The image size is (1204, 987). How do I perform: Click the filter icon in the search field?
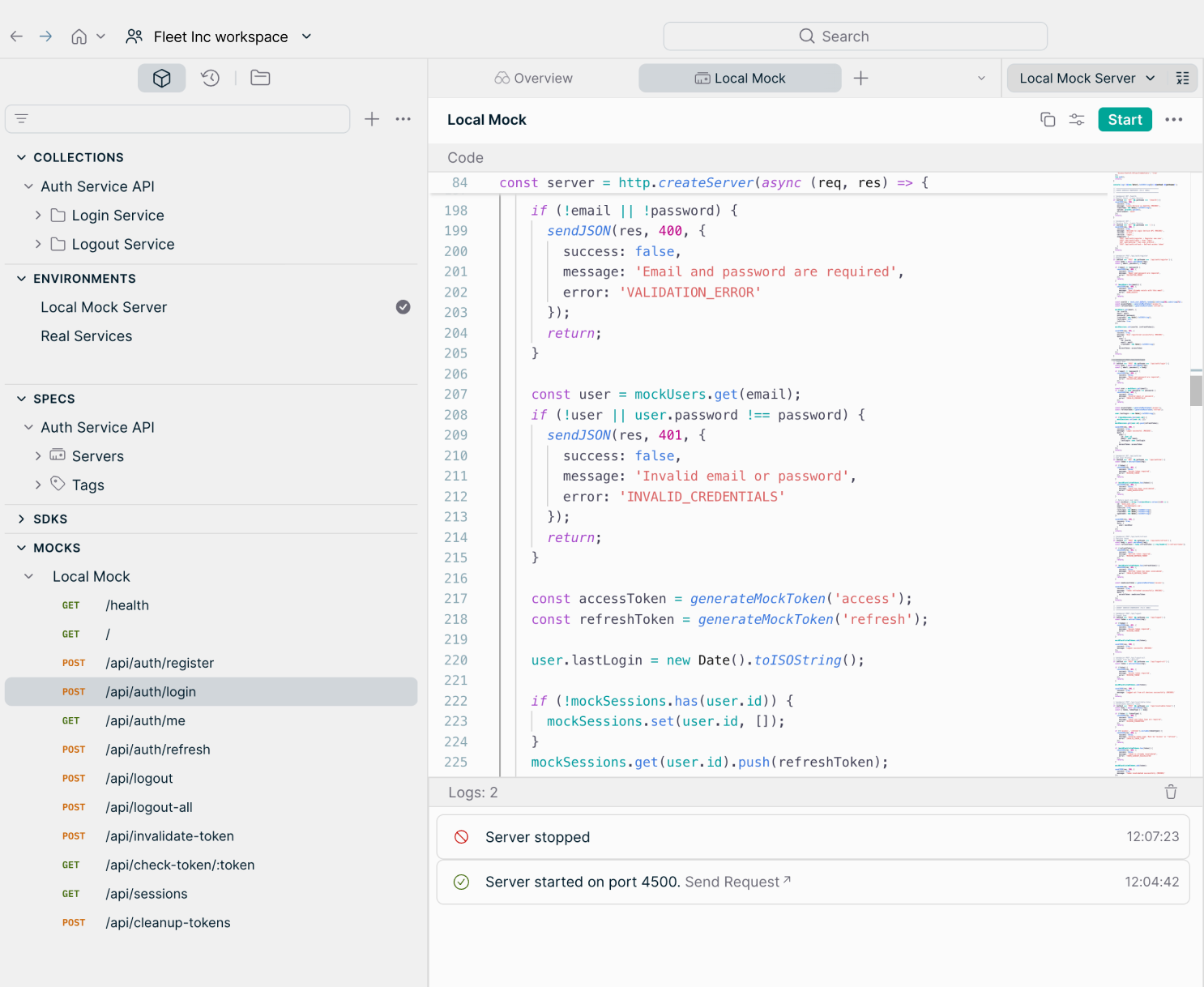tap(21, 118)
